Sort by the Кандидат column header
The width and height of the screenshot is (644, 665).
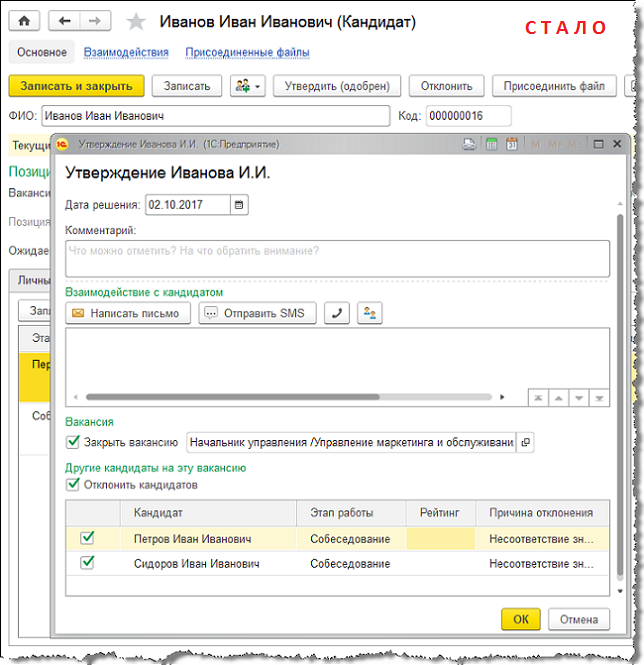[208, 513]
